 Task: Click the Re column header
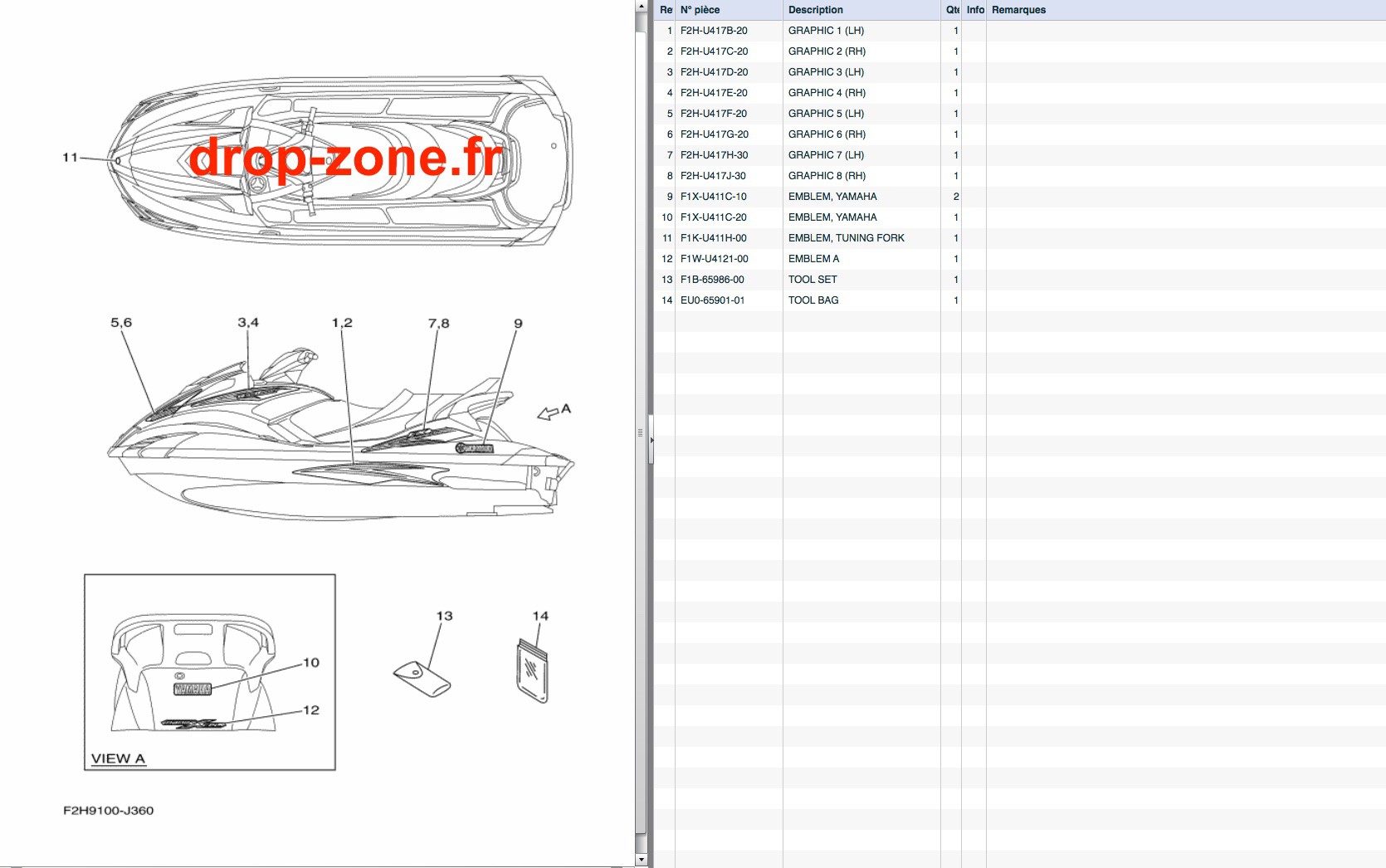click(x=665, y=10)
